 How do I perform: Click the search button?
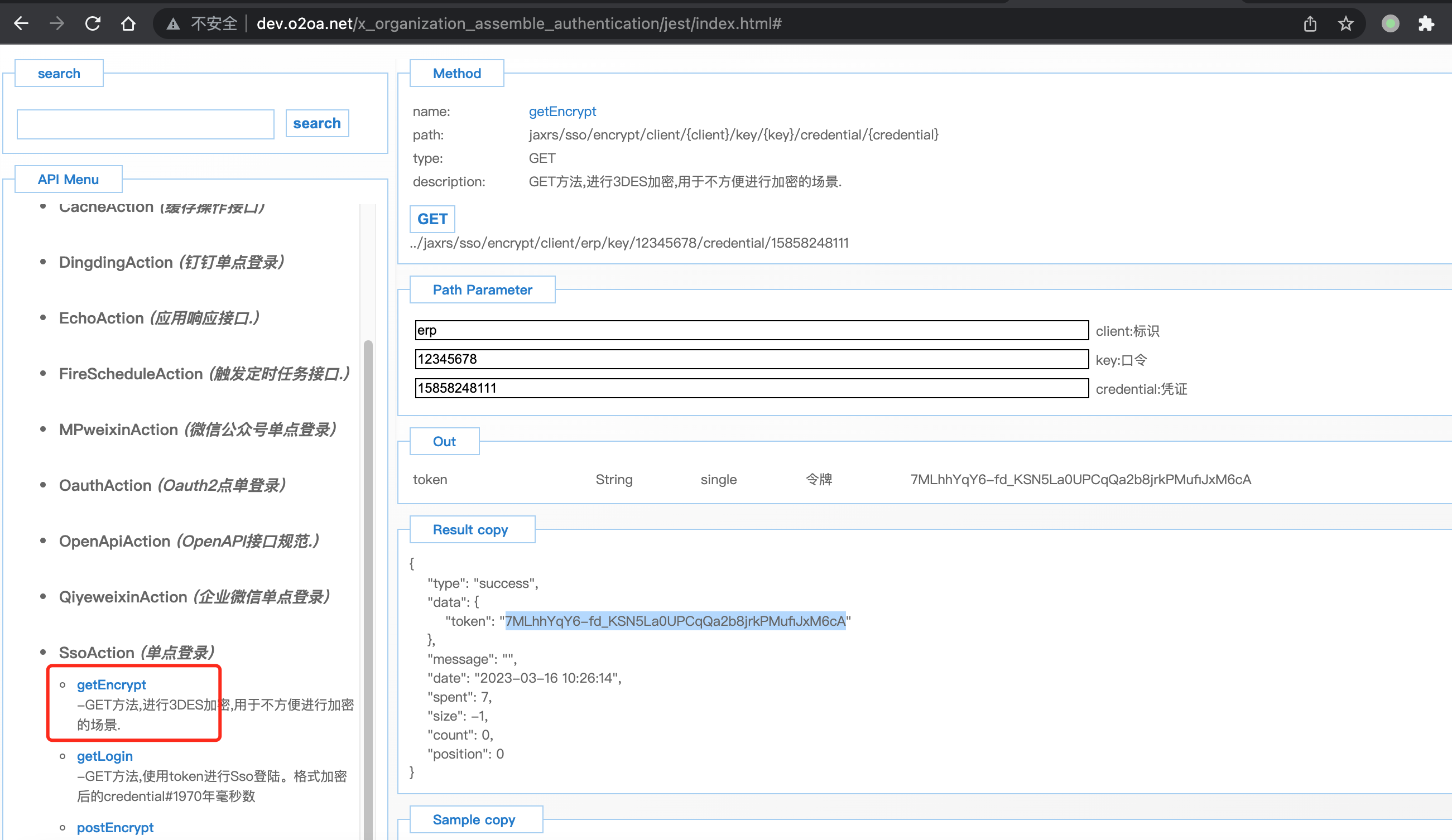(x=317, y=123)
